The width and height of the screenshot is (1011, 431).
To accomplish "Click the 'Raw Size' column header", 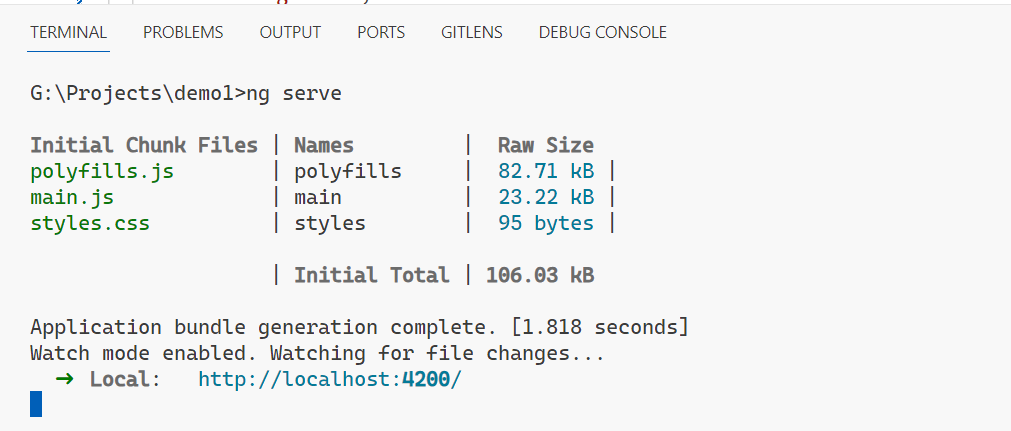I will tap(546, 145).
